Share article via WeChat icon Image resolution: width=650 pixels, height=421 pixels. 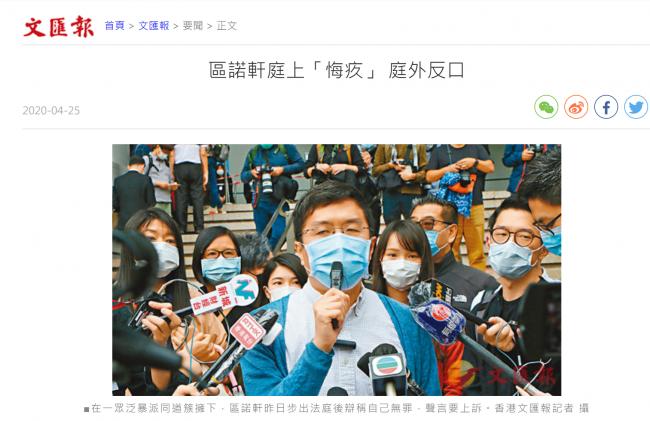tap(546, 107)
